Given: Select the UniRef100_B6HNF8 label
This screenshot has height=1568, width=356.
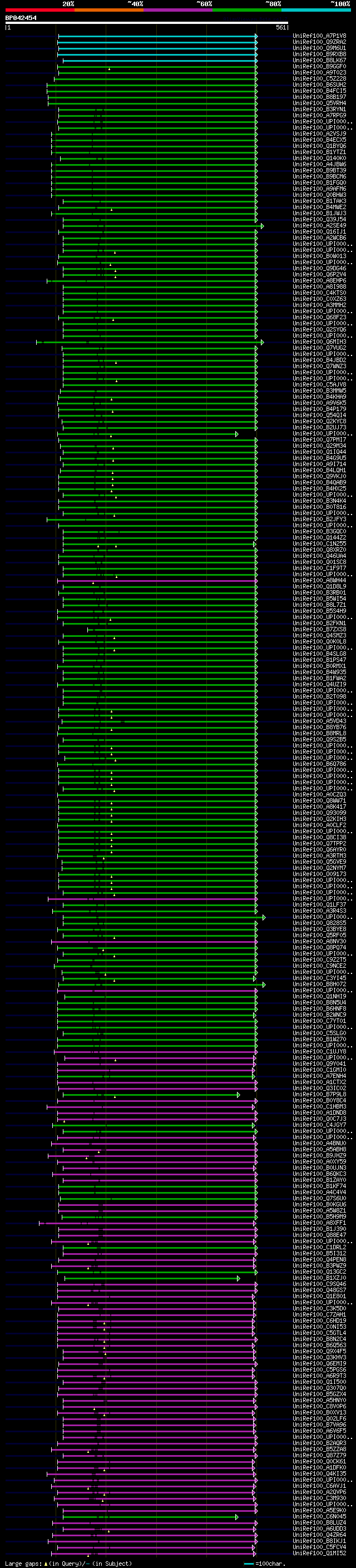Looking at the screenshot, I should click(319, 1008).
